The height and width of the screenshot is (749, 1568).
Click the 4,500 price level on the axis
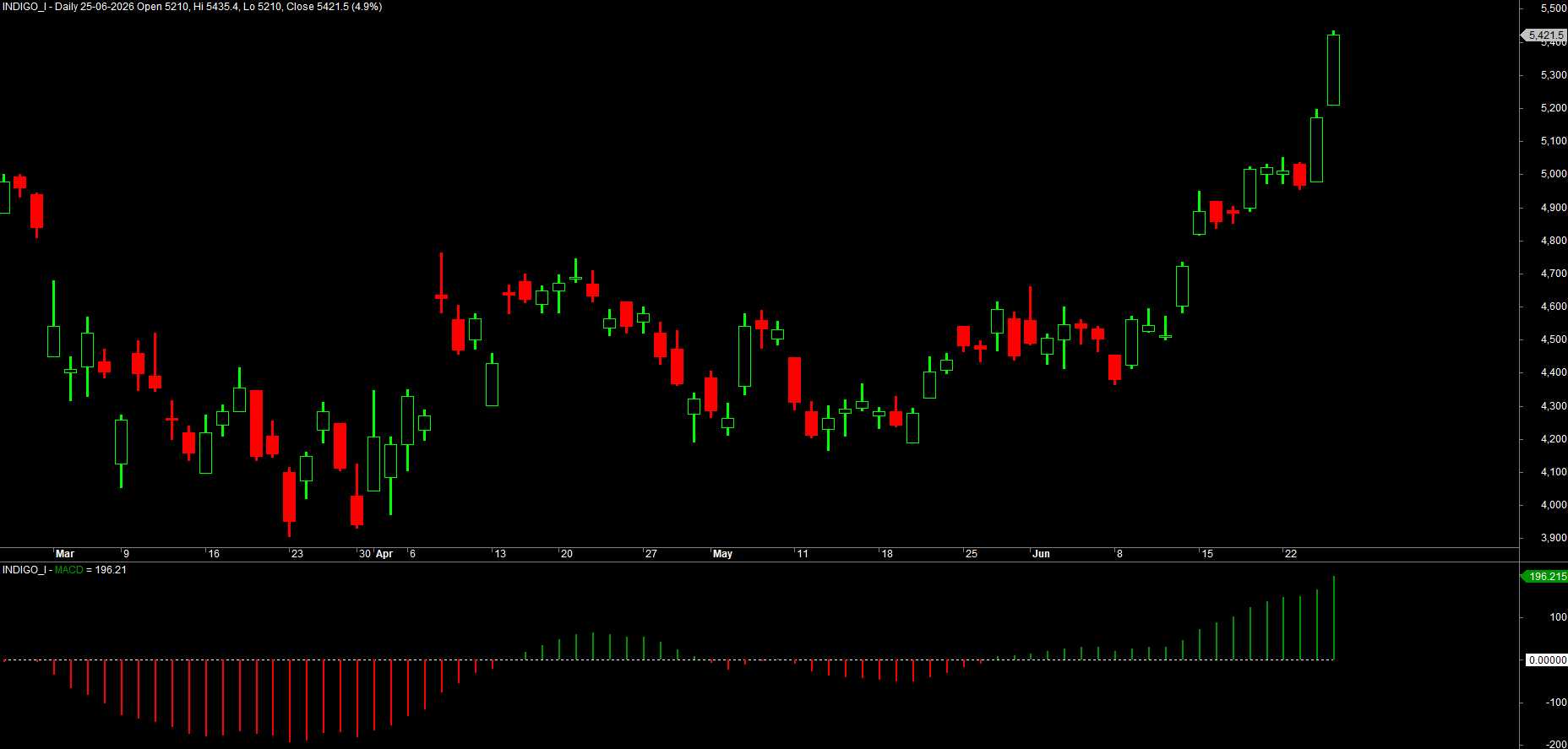coord(1554,339)
